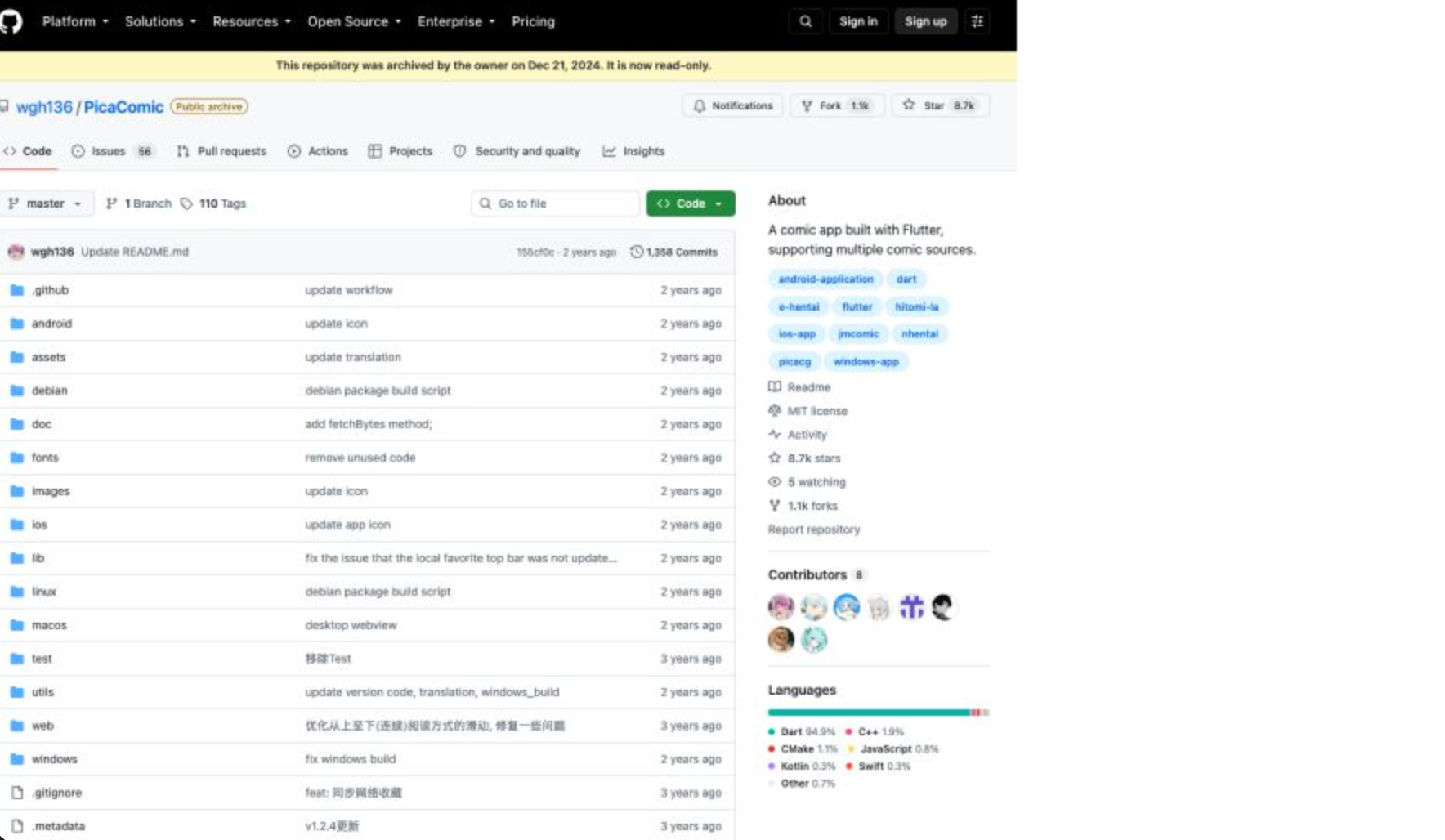
Task: Click the wgh136 author avatar in commit row
Action: point(16,252)
